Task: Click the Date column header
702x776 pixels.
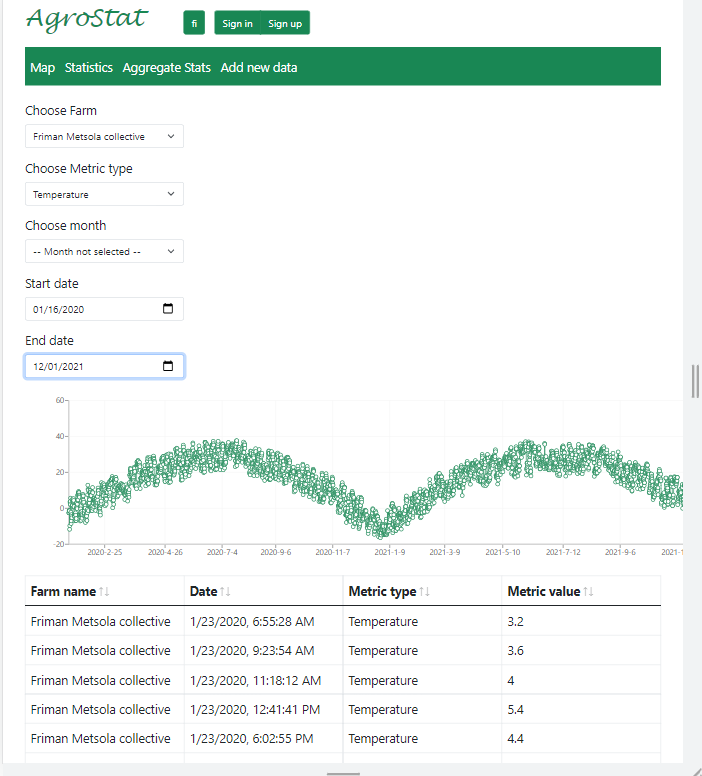Action: click(263, 591)
